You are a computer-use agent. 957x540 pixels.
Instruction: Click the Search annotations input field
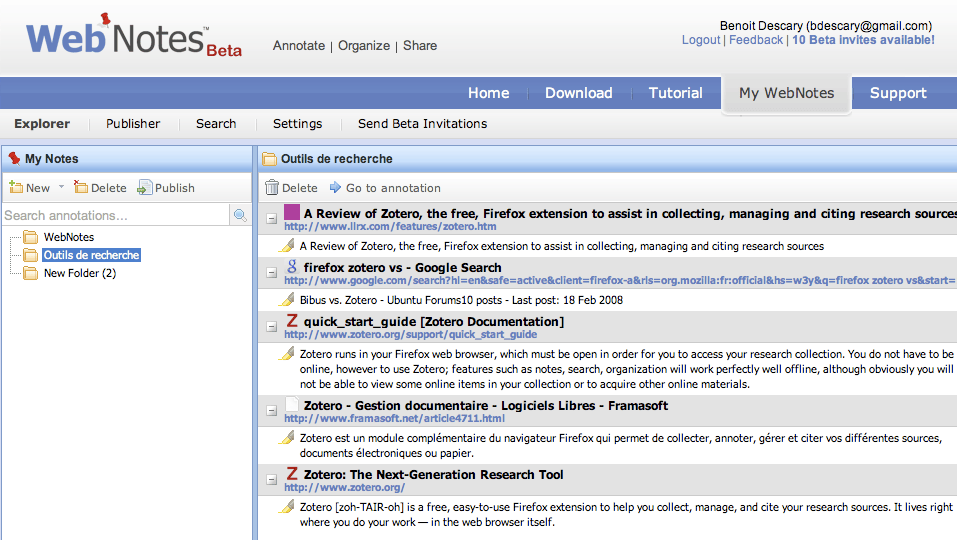click(115, 215)
